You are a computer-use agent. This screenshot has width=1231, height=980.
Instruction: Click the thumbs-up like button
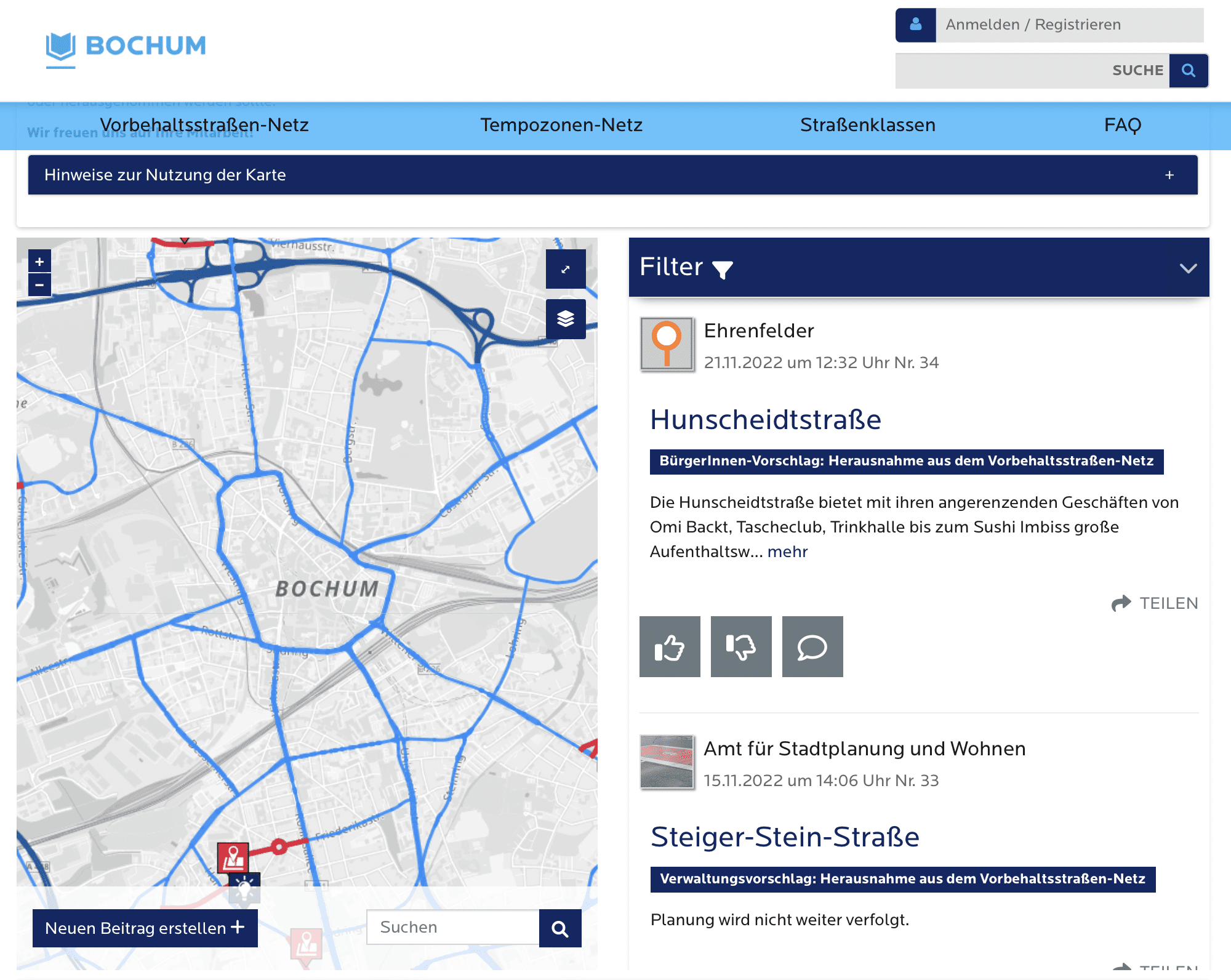[670, 646]
